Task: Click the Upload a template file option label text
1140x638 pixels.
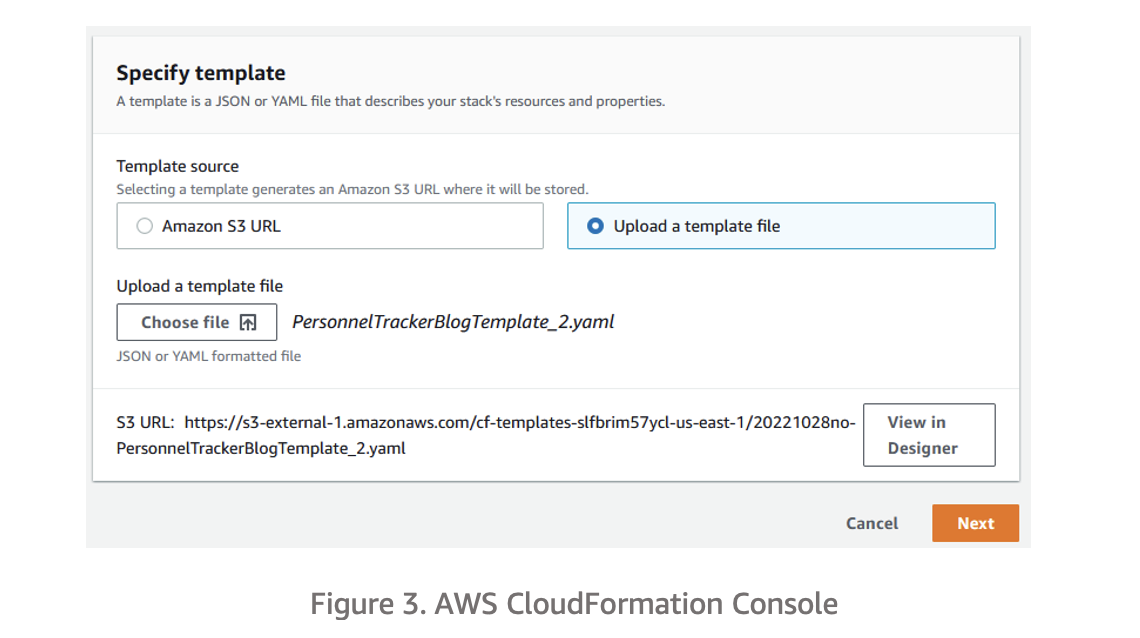Action: click(697, 226)
